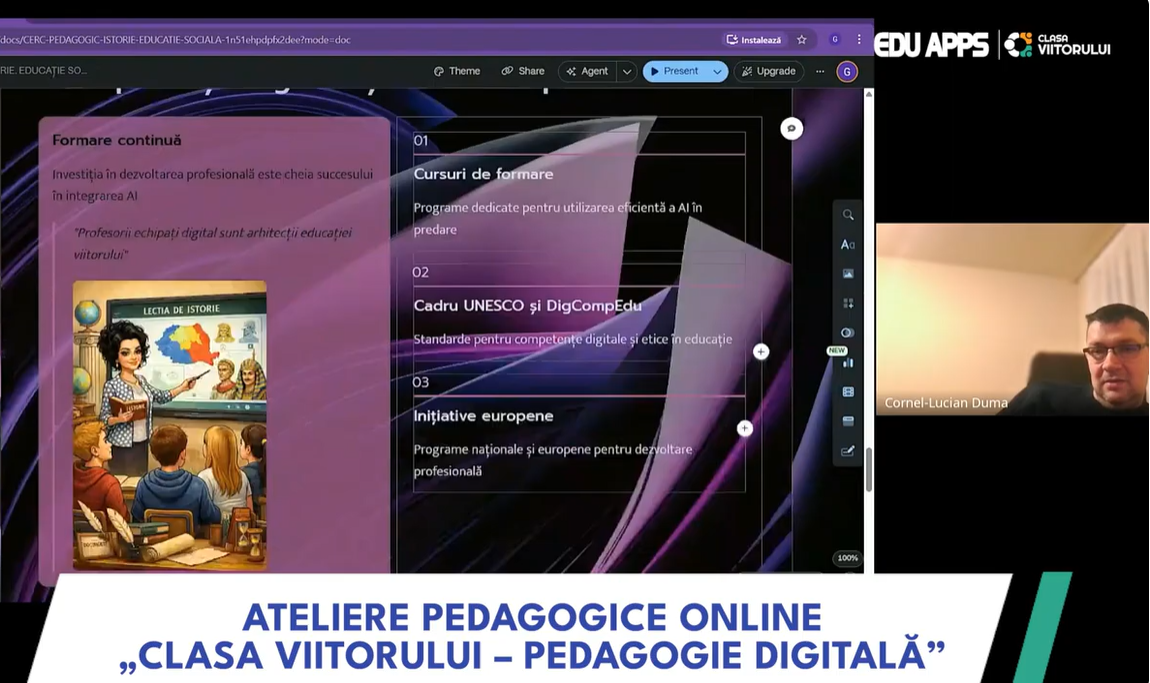The width and height of the screenshot is (1150, 683).
Task: Open the image insert panel in sidebar
Action: click(x=848, y=274)
